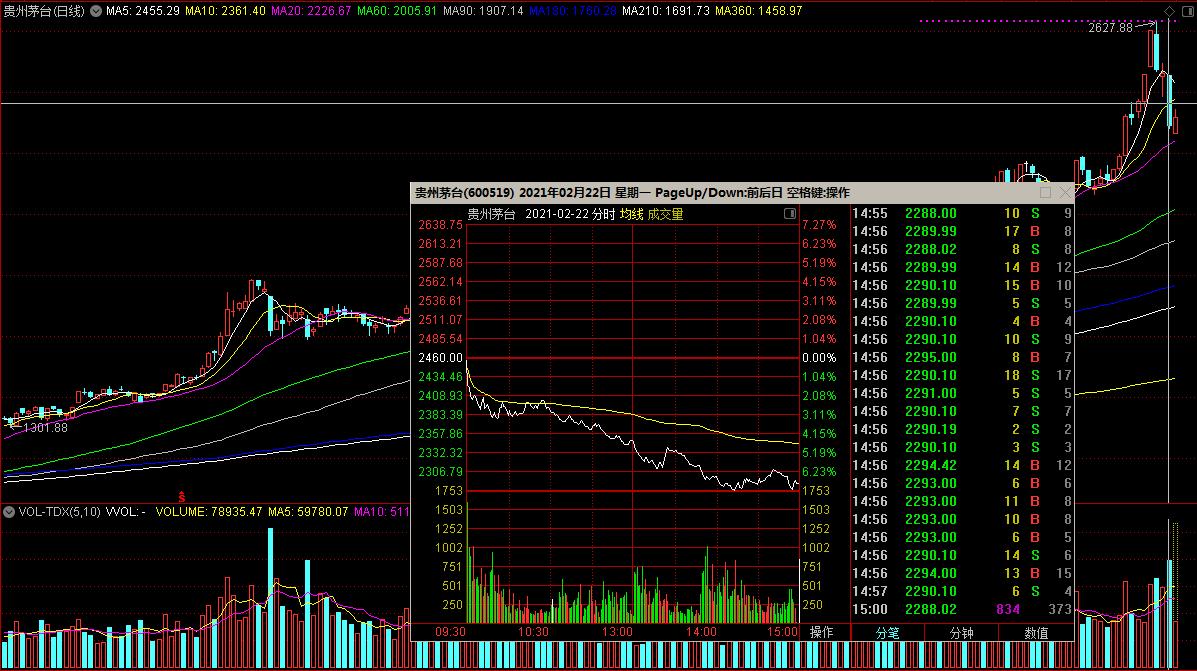Image resolution: width=1197 pixels, height=671 pixels.
Task: Switch to the 数值 tab
Action: [1036, 633]
